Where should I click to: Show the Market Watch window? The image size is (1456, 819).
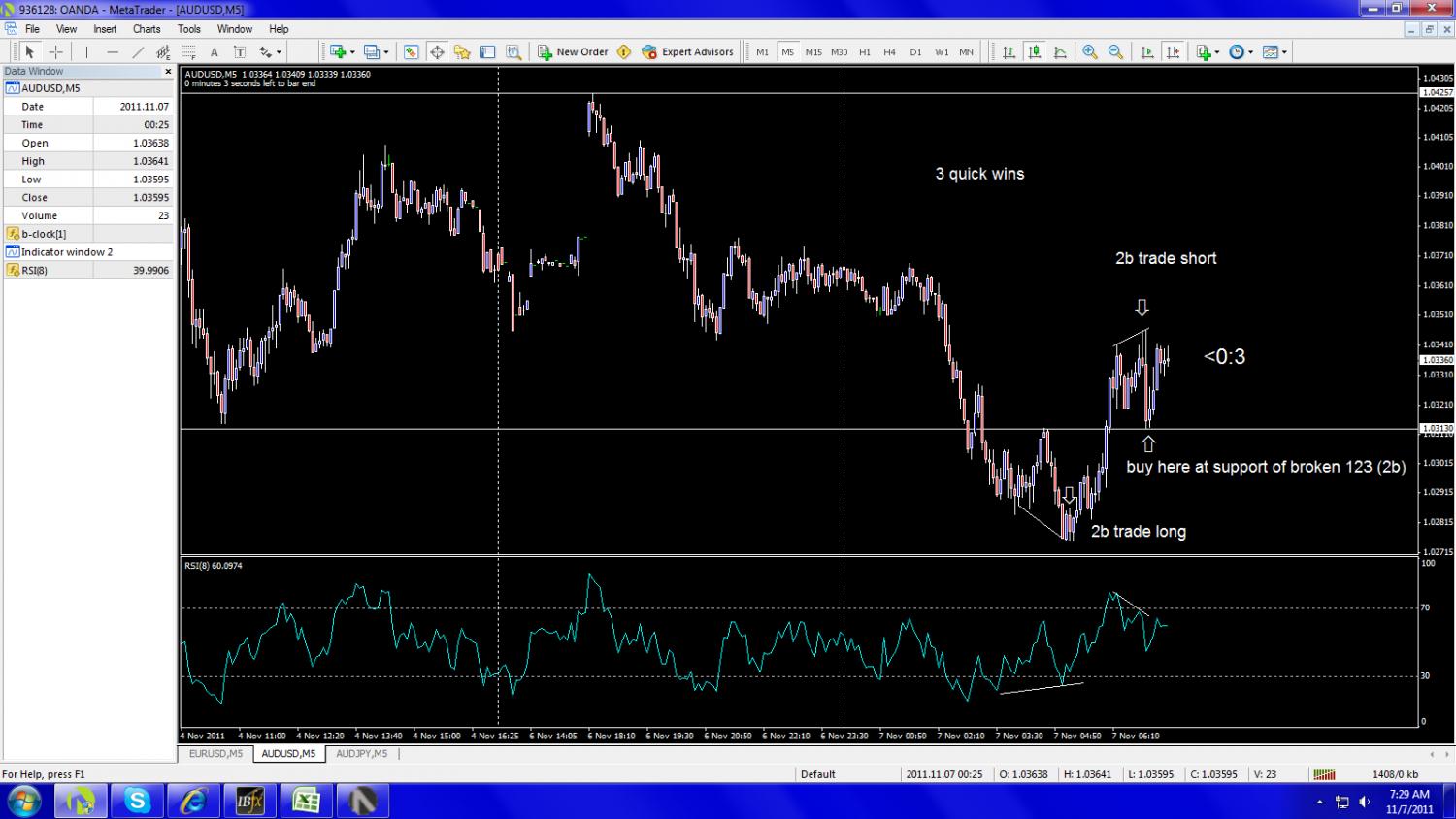click(412, 51)
